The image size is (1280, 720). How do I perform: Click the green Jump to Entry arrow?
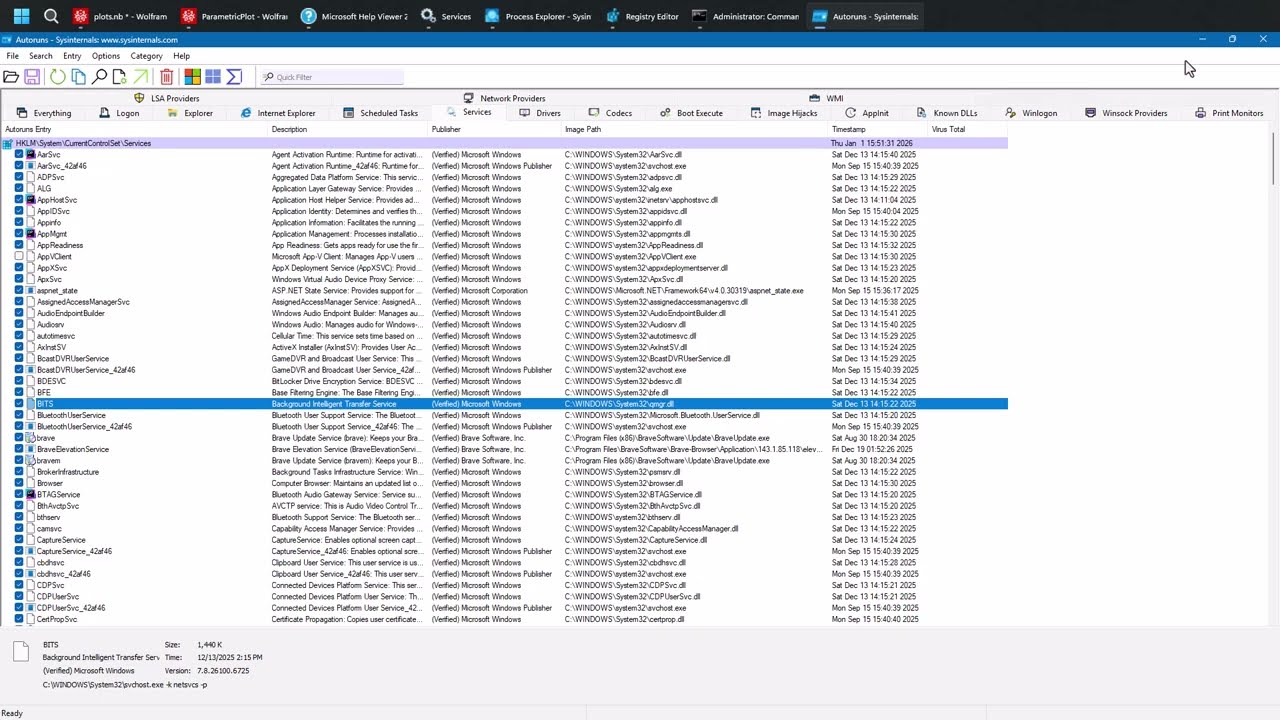pyautogui.click(x=141, y=77)
